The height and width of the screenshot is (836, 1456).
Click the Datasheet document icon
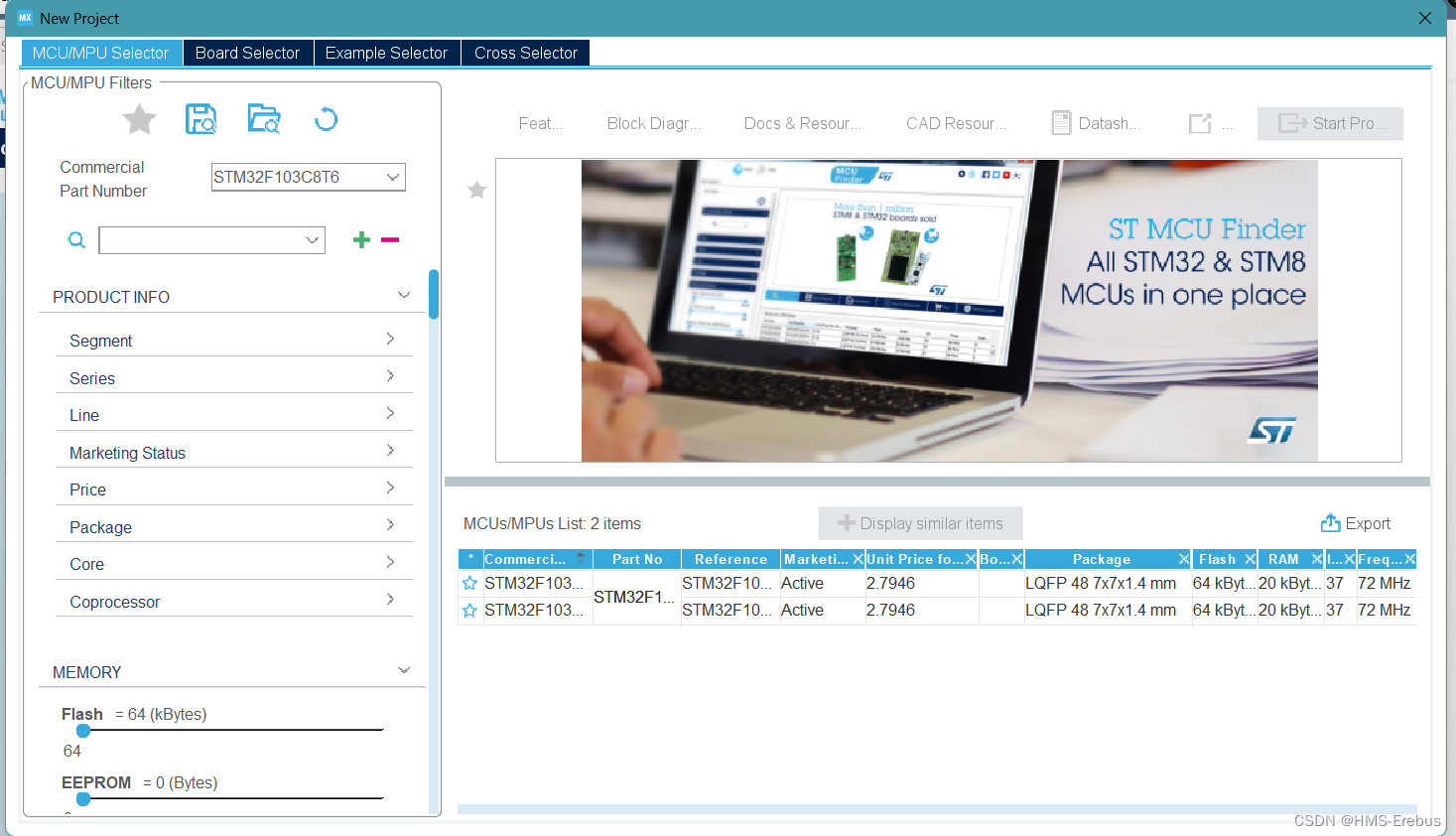coord(1061,123)
